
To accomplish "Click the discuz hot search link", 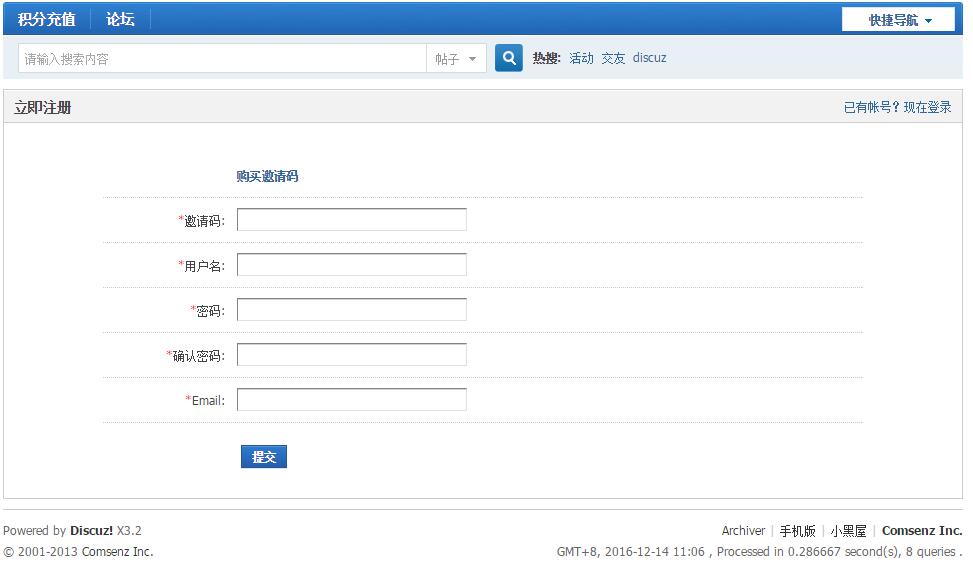I will 649,59.
